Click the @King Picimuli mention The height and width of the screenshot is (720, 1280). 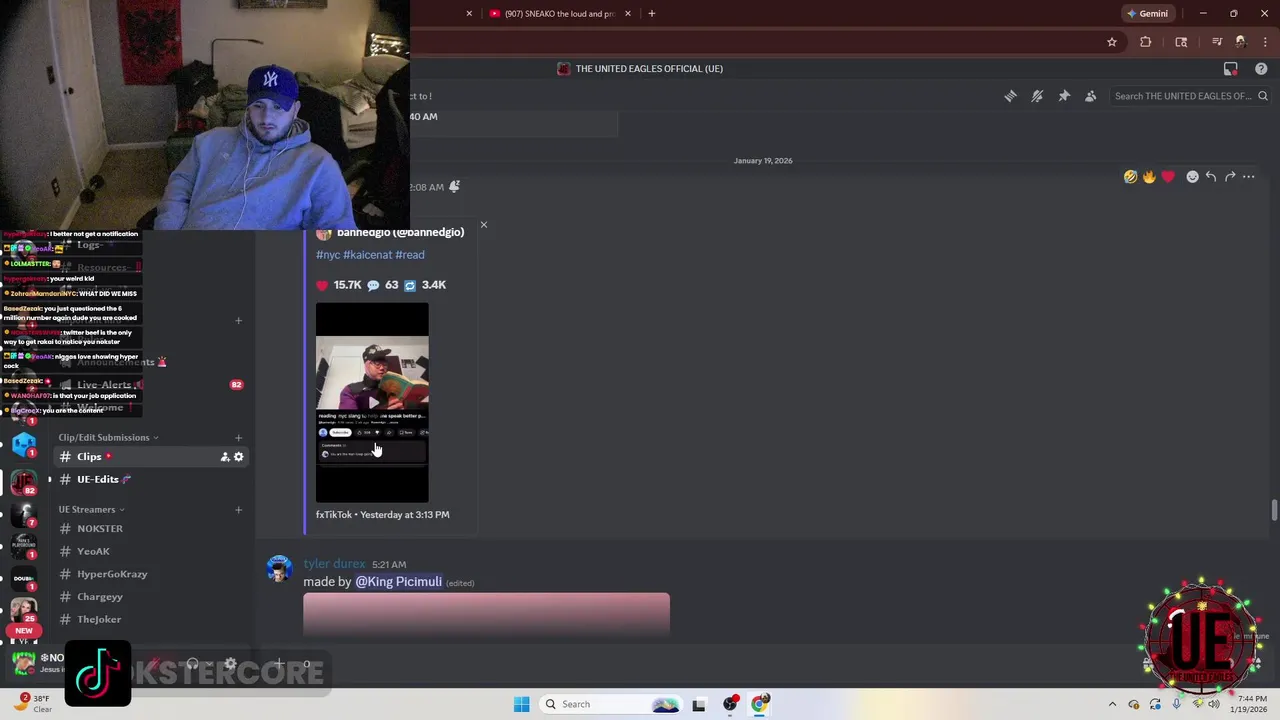tap(398, 582)
